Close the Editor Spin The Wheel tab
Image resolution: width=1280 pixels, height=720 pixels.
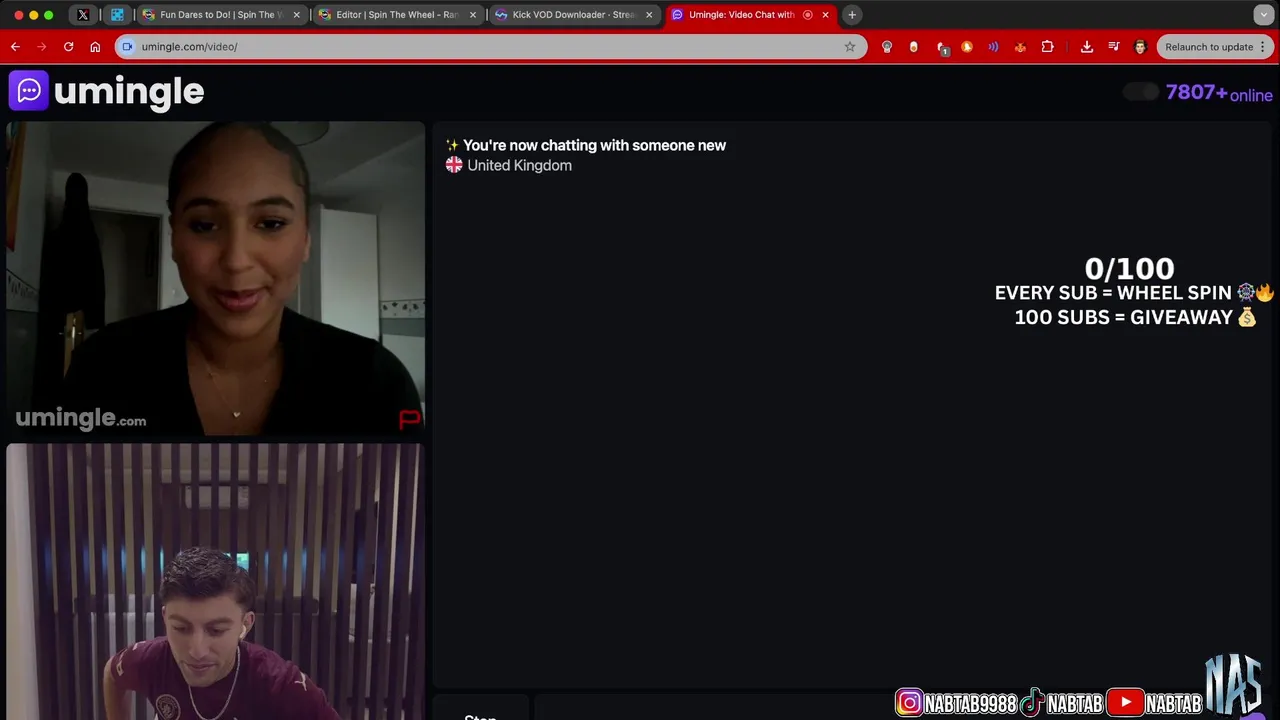473,15
